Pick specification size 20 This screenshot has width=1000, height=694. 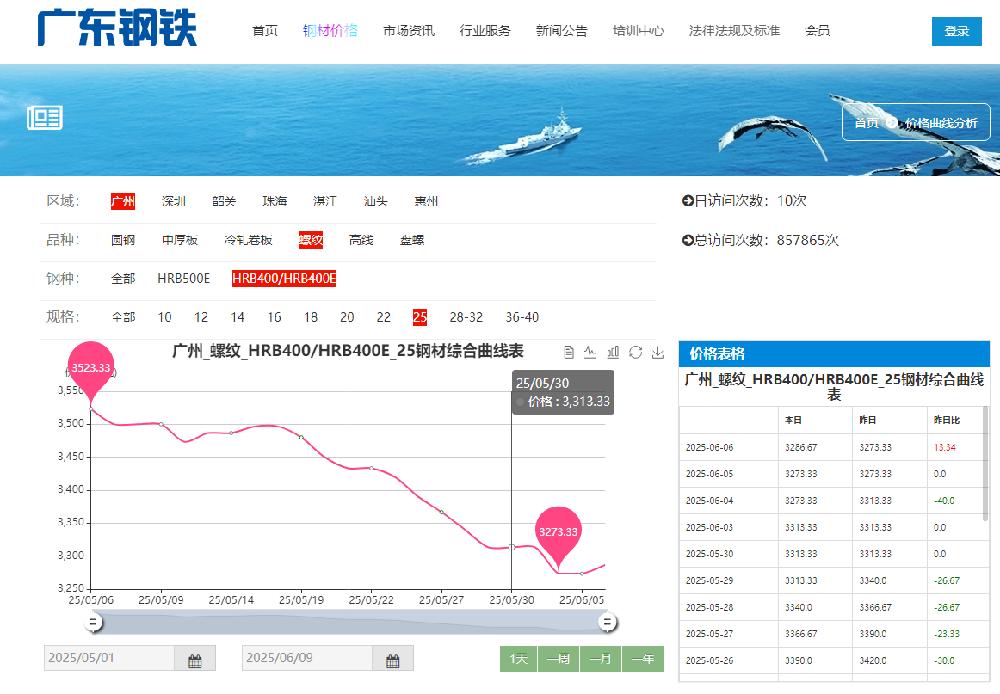pos(347,317)
